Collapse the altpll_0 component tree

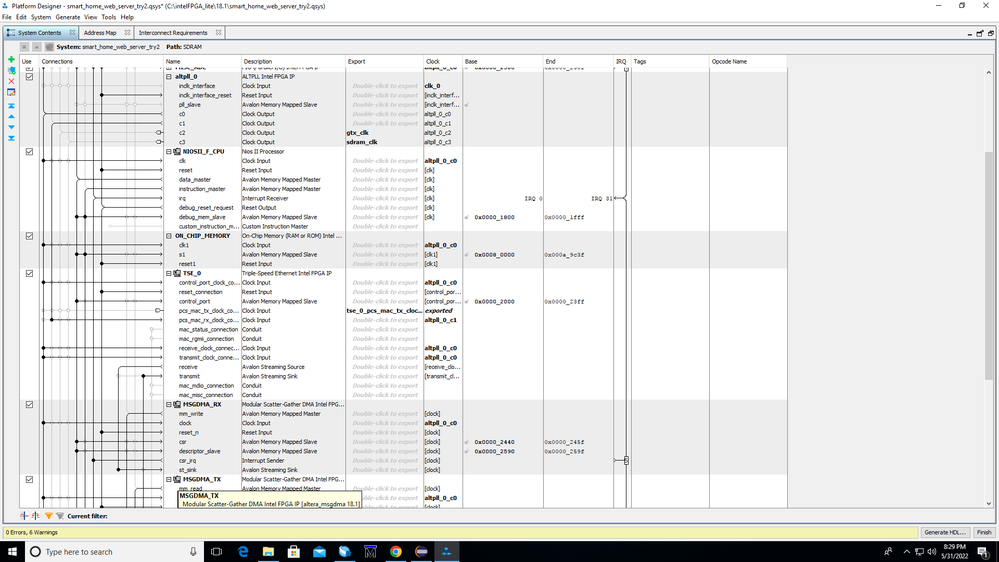point(169,76)
